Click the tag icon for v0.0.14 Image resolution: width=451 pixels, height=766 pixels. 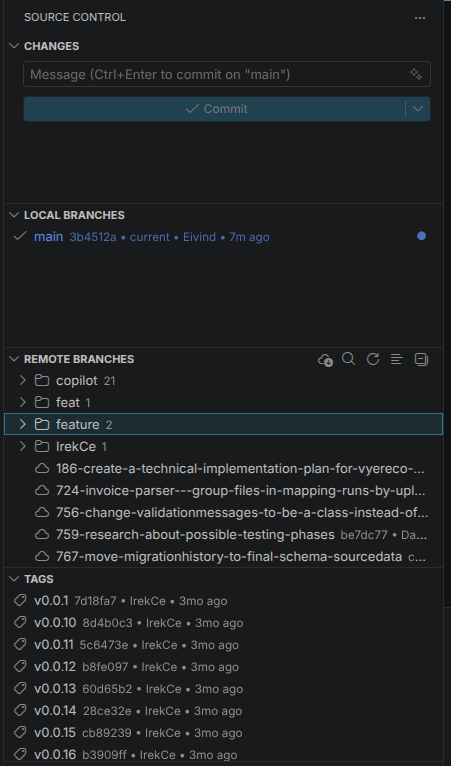tap(20, 710)
